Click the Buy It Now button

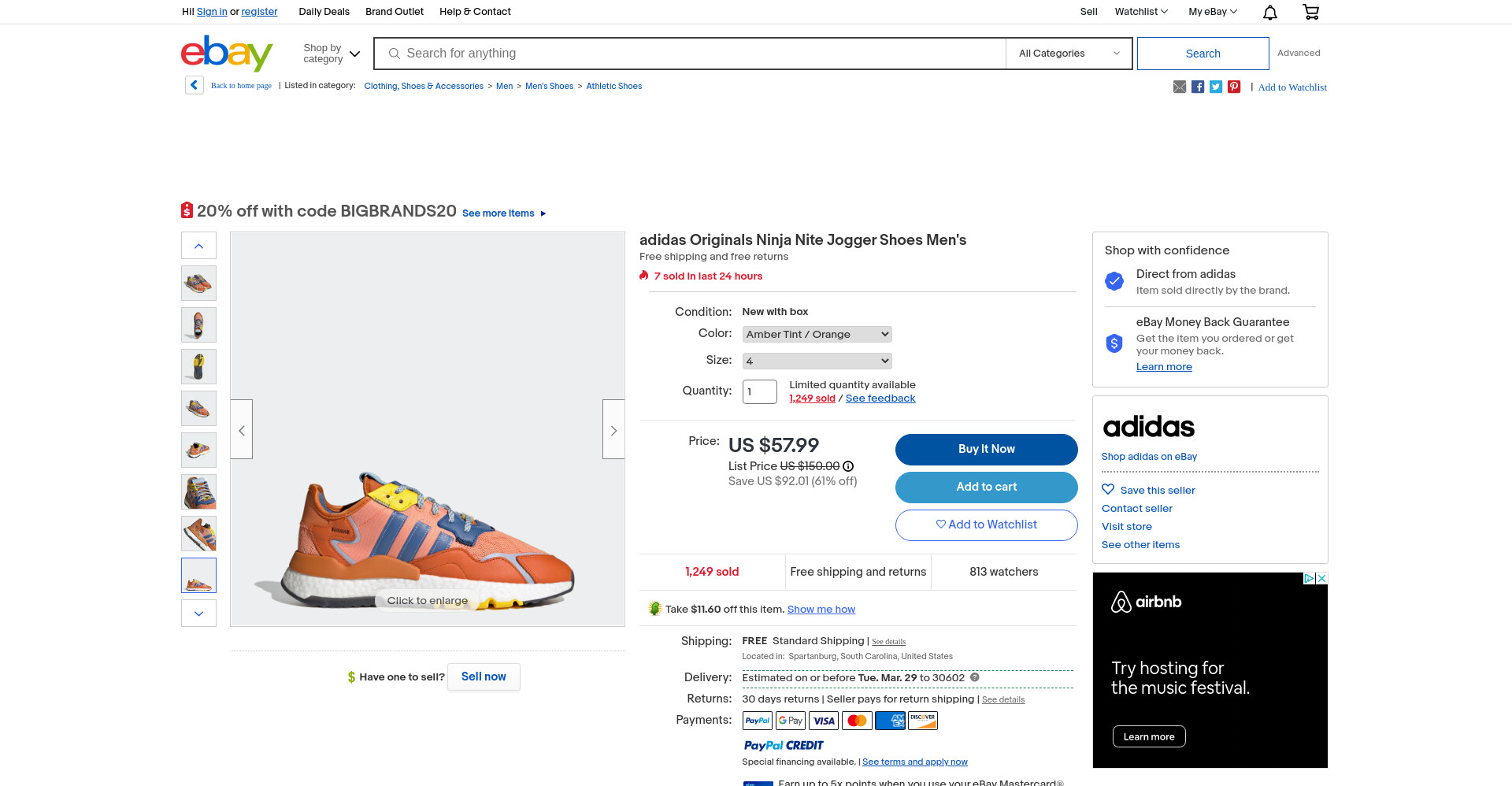pos(986,449)
